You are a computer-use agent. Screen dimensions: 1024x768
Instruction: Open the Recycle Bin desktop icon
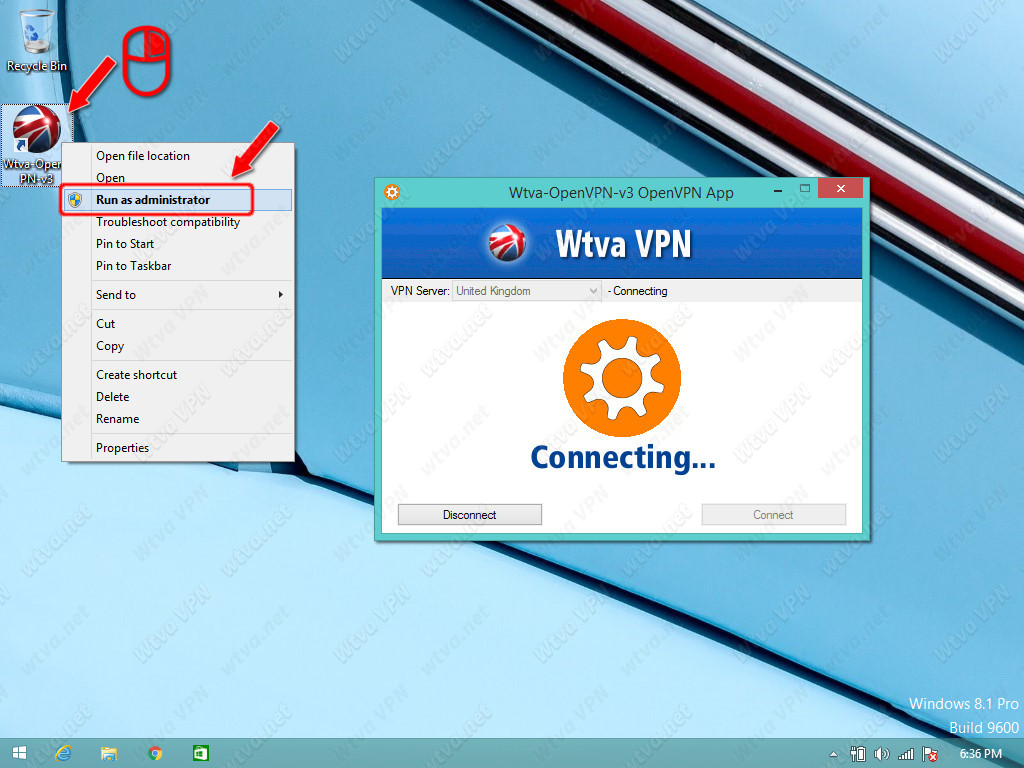(37, 38)
